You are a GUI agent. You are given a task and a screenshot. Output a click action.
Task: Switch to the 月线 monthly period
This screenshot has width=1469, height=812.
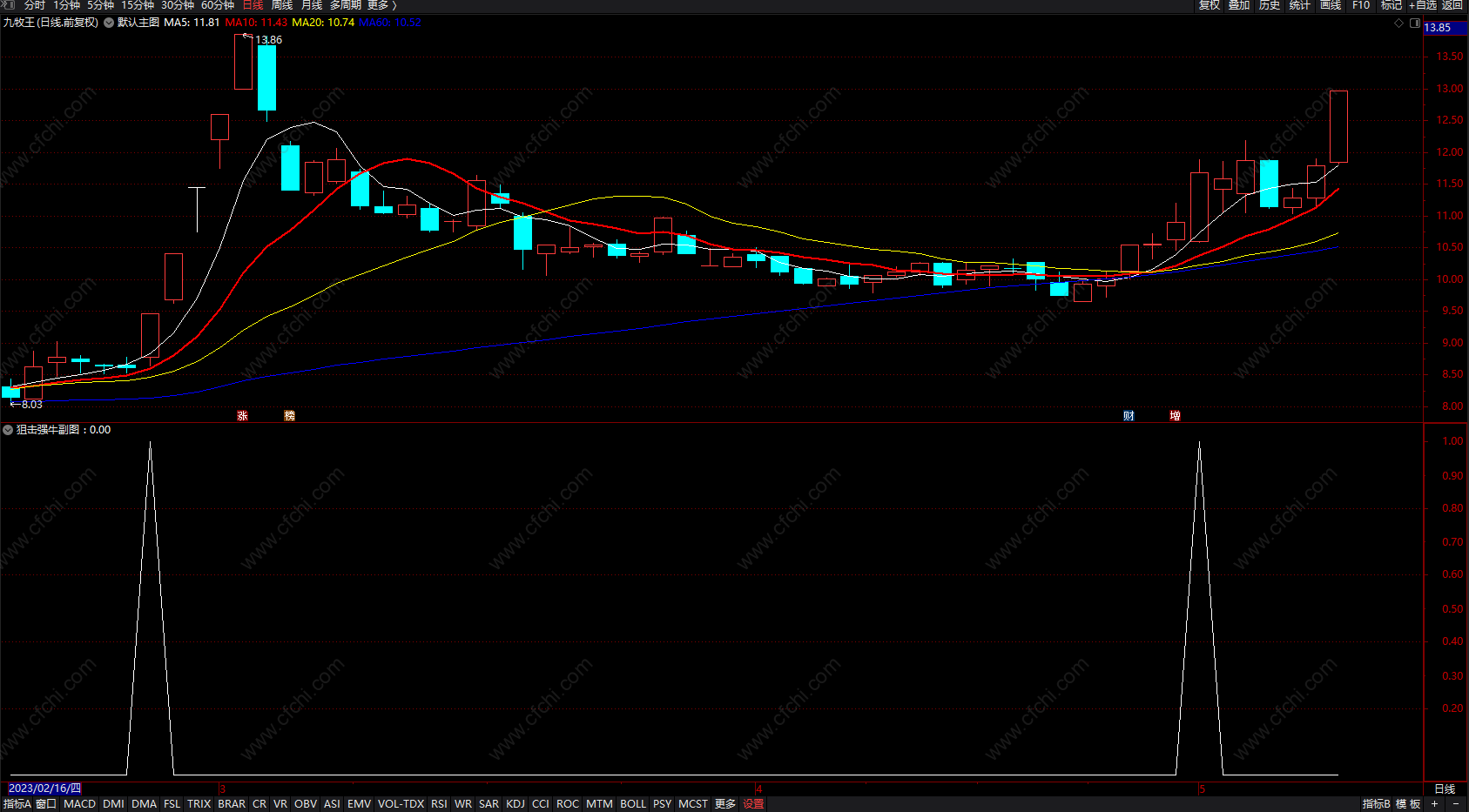312,5
